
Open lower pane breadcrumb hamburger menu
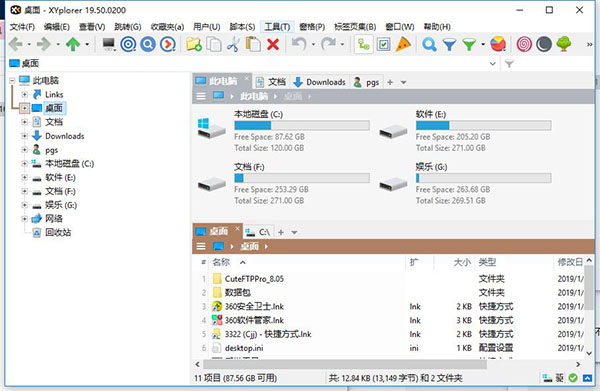(x=201, y=246)
